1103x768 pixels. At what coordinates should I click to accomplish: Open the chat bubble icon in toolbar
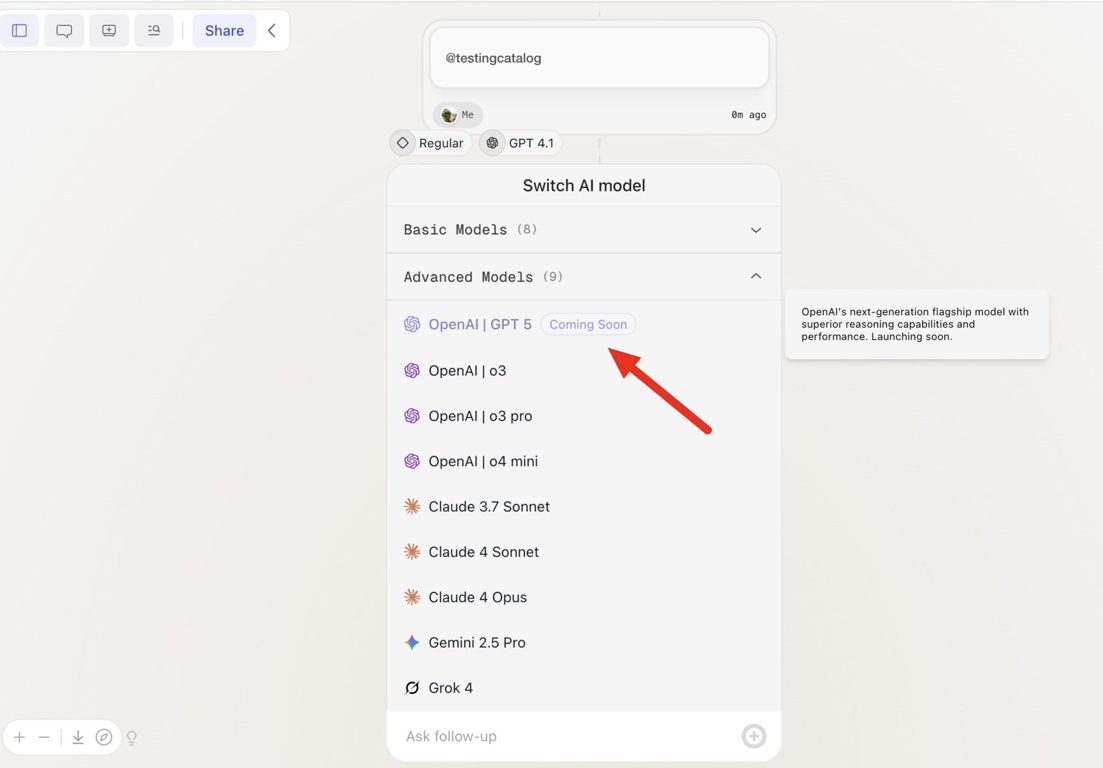tap(64, 30)
